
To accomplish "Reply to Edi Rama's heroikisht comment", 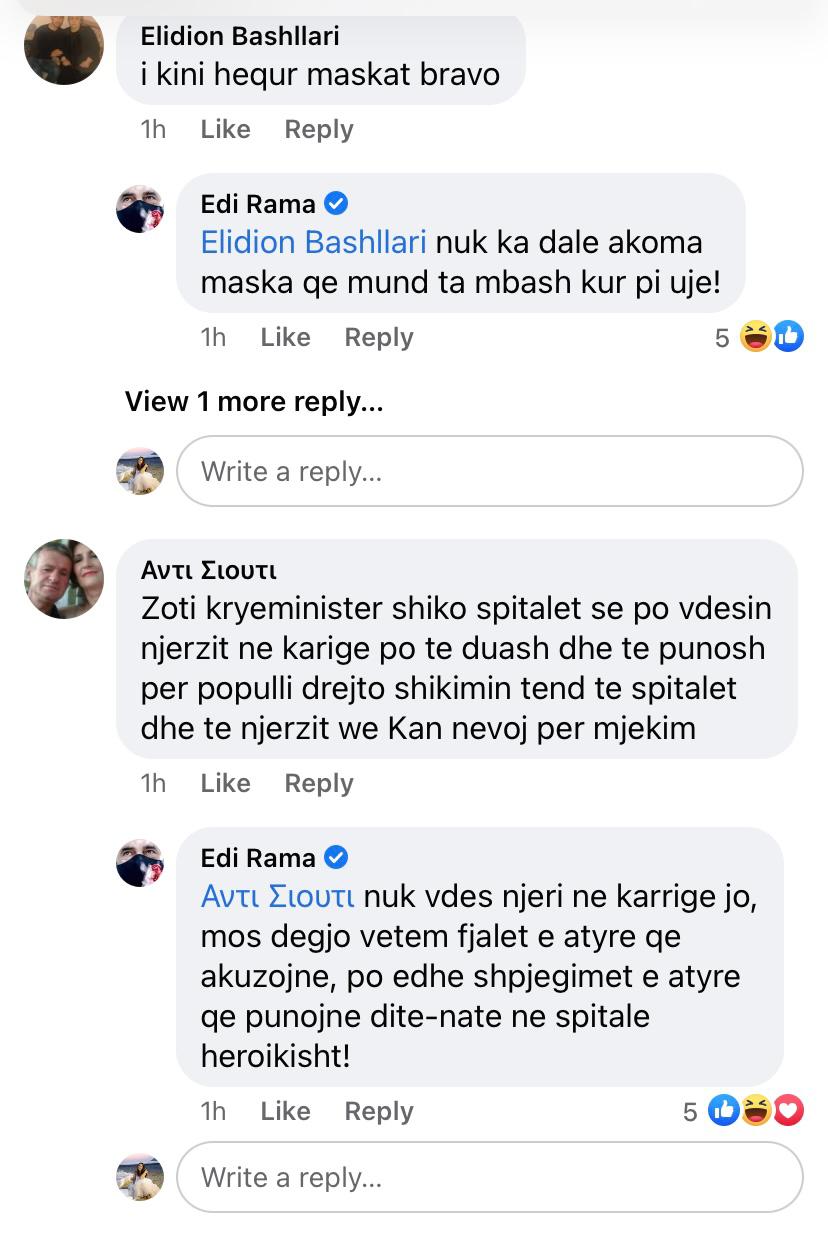I will pyautogui.click(x=379, y=1111).
